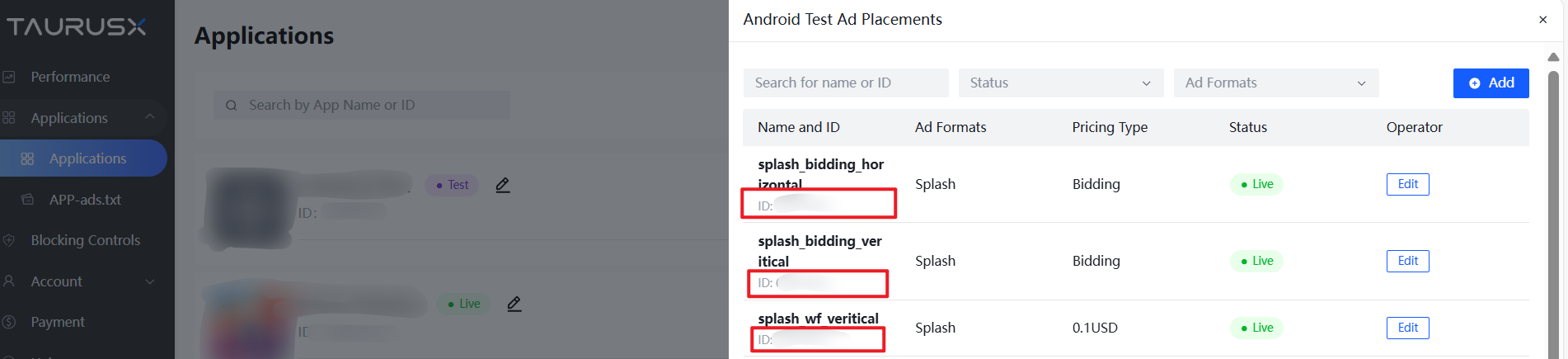Click the edit pencil icon beside Live app
The width and height of the screenshot is (1568, 359).
tap(514, 304)
